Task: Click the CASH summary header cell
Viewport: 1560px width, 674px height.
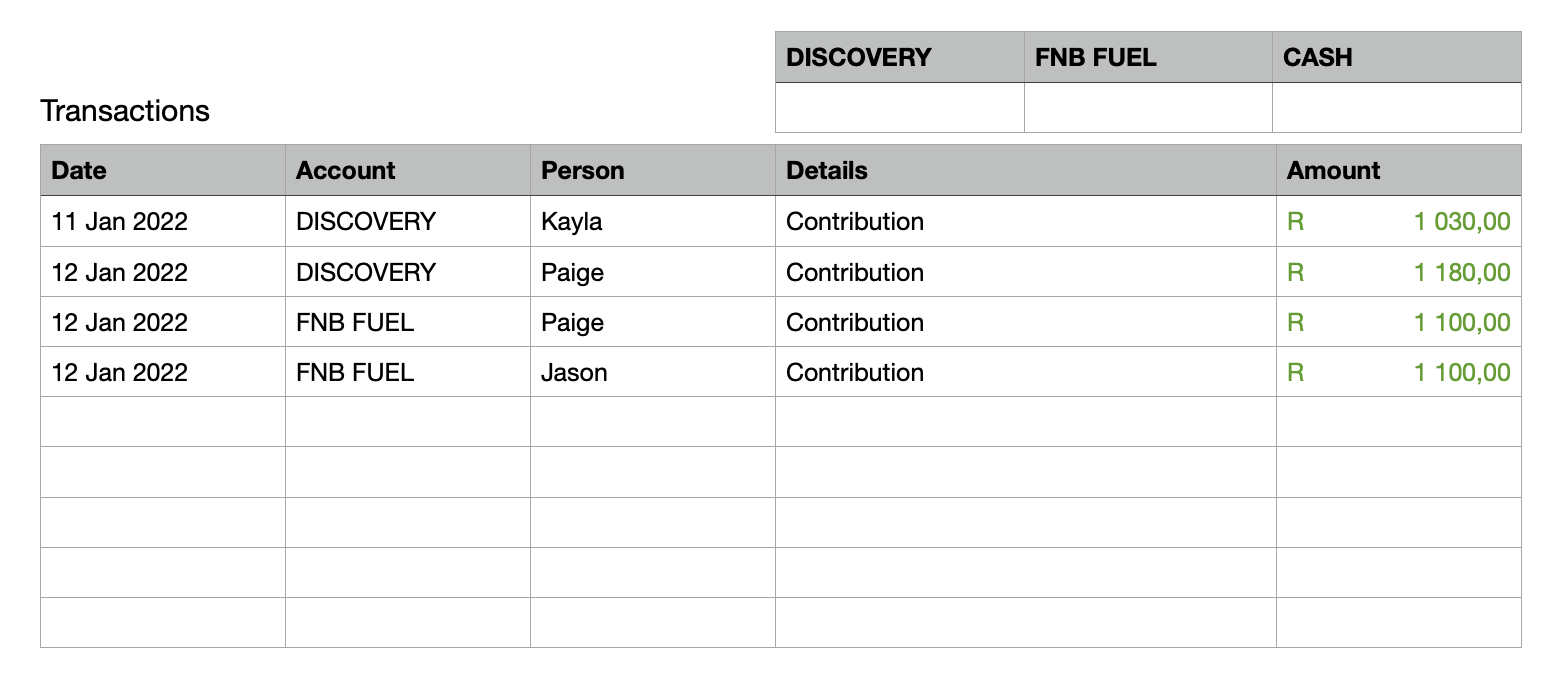Action: [x=1396, y=57]
